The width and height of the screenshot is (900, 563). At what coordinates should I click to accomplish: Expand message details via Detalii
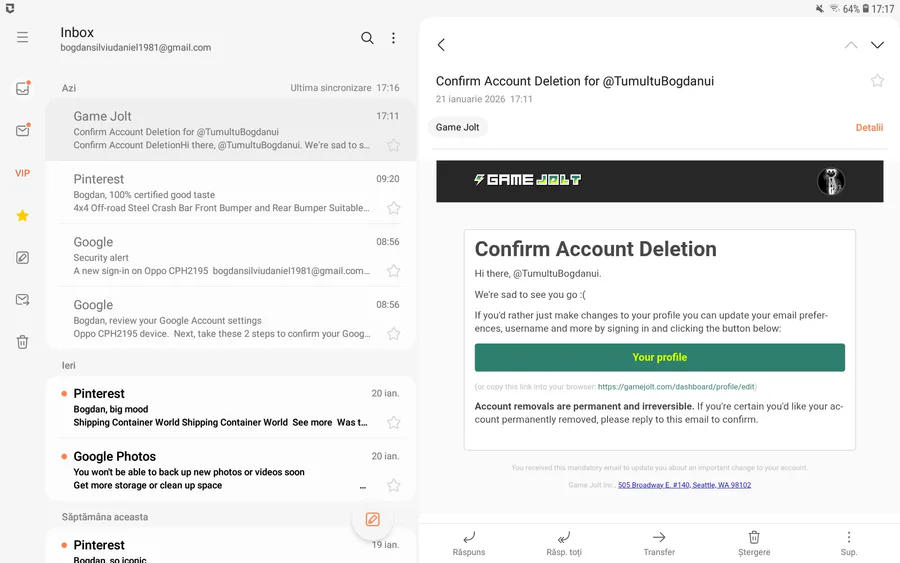(869, 128)
